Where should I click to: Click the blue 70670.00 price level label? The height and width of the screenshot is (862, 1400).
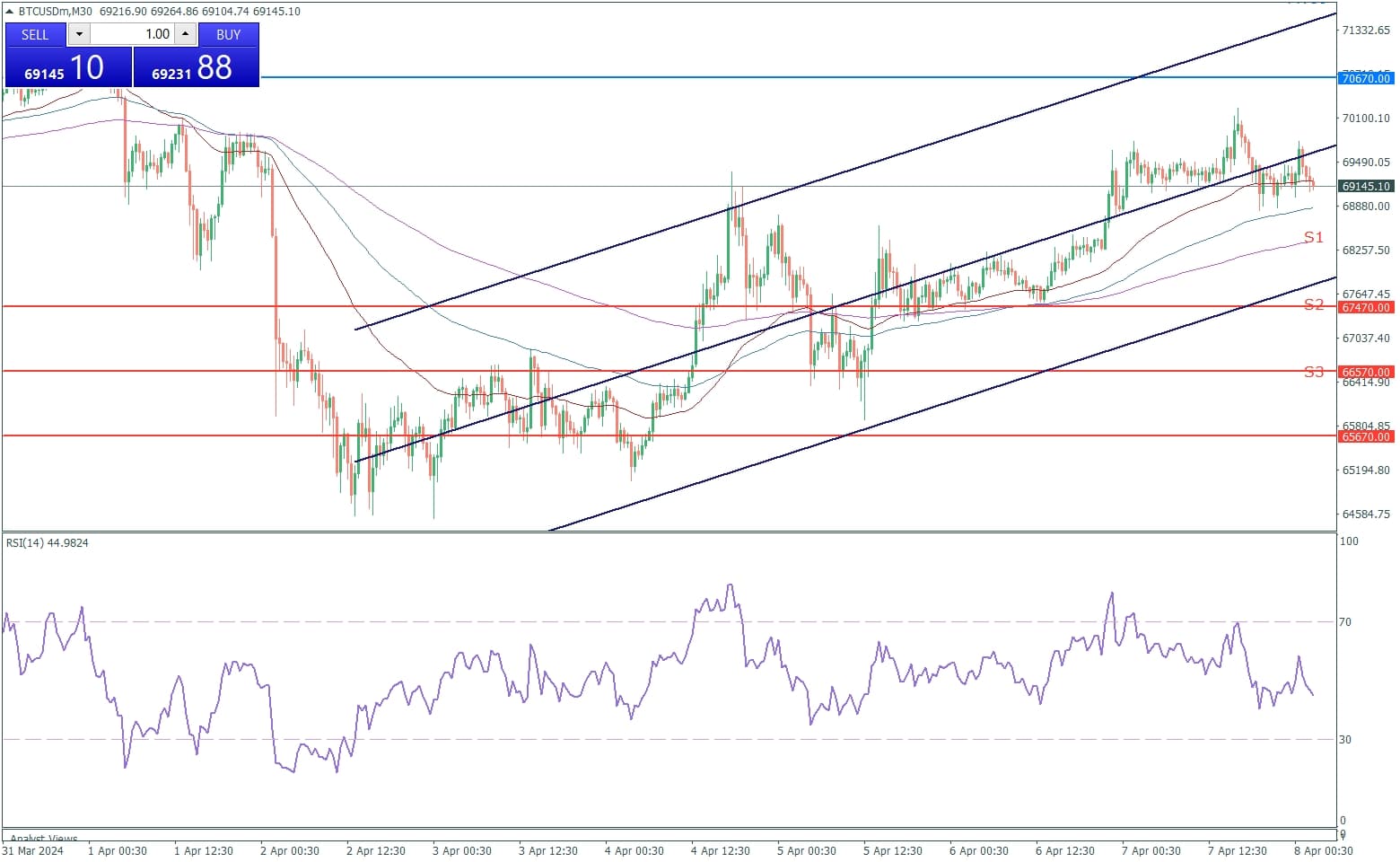(1366, 78)
